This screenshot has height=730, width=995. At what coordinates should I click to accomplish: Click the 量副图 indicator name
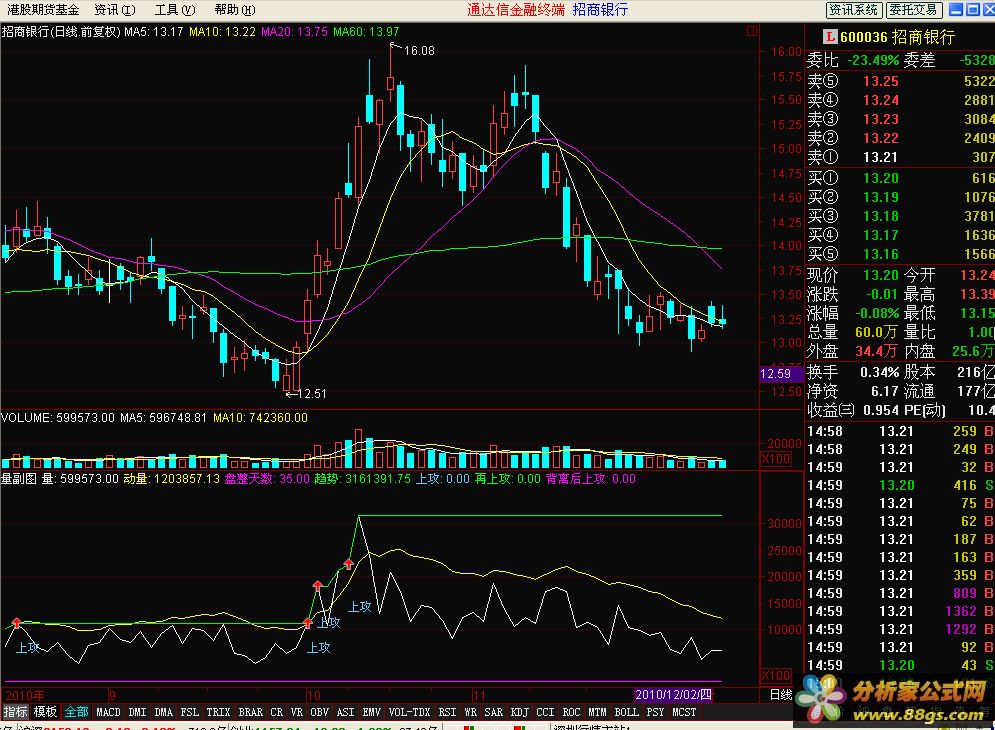pyautogui.click(x=18, y=479)
